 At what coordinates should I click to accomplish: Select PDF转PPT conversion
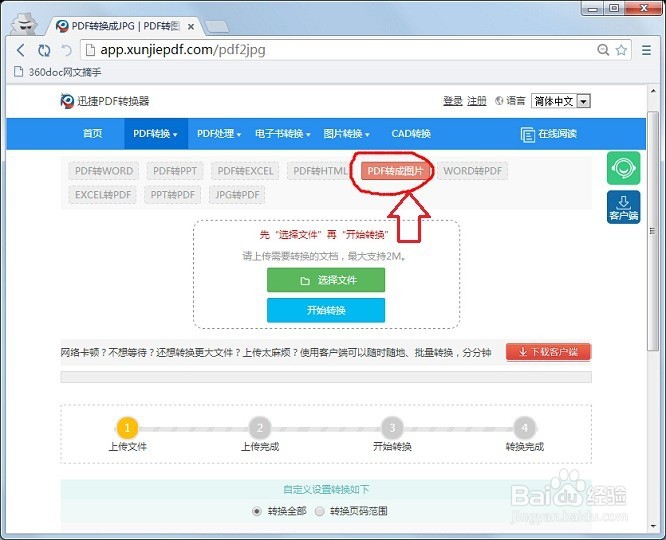tap(175, 171)
